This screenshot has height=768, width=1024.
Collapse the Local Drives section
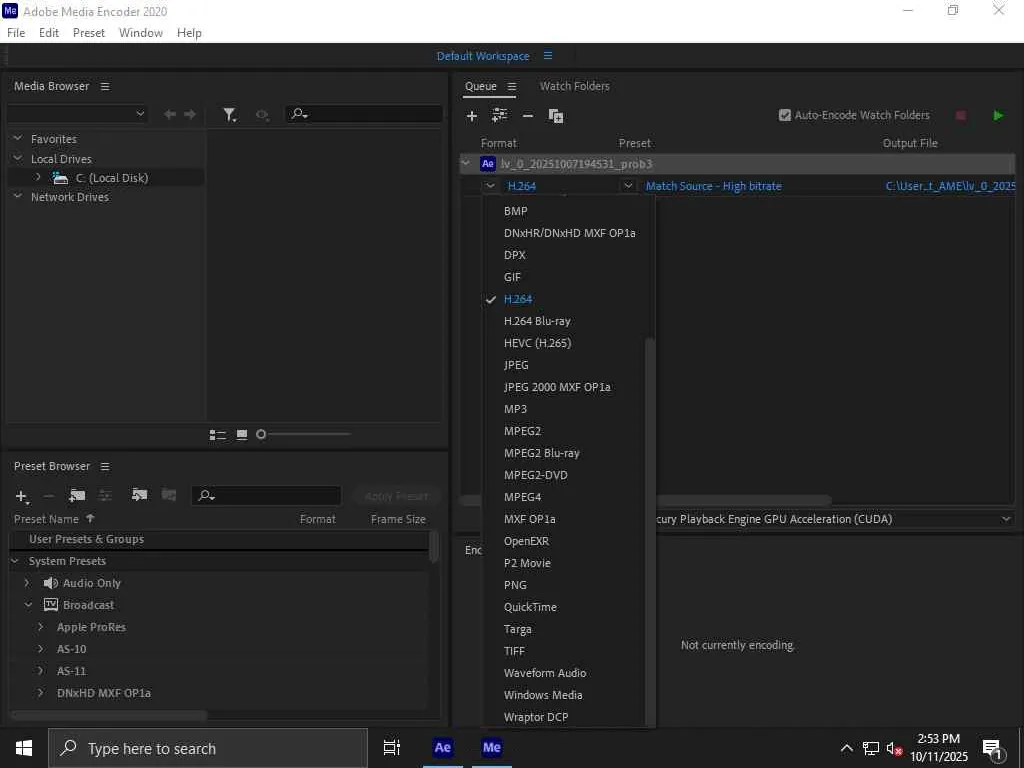click(x=18, y=159)
